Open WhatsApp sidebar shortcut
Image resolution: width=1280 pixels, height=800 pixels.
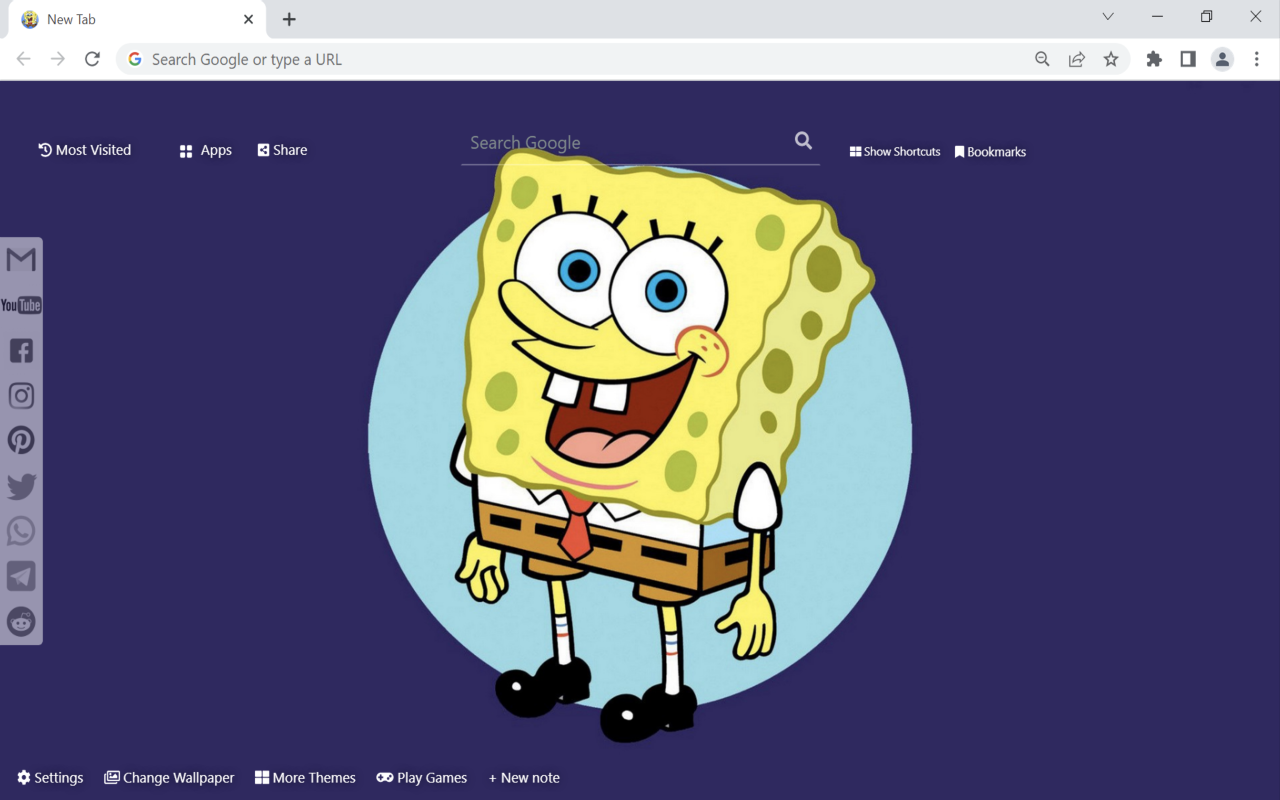21,531
